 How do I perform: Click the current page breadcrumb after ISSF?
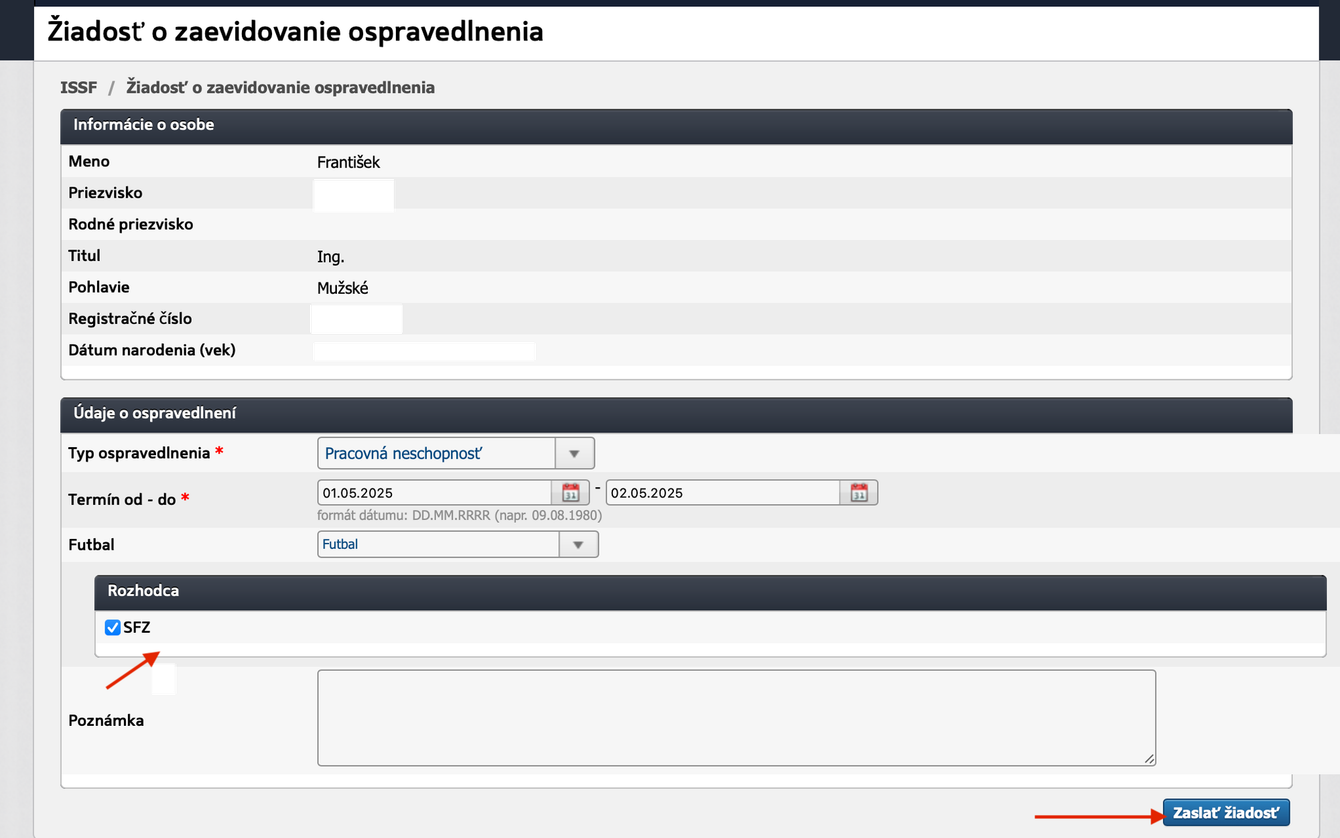(280, 87)
